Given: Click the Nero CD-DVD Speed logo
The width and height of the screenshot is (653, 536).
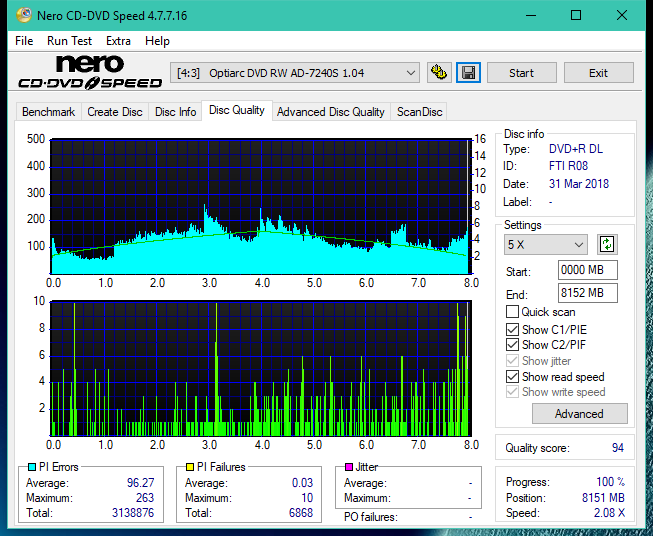Looking at the screenshot, I should [90, 73].
